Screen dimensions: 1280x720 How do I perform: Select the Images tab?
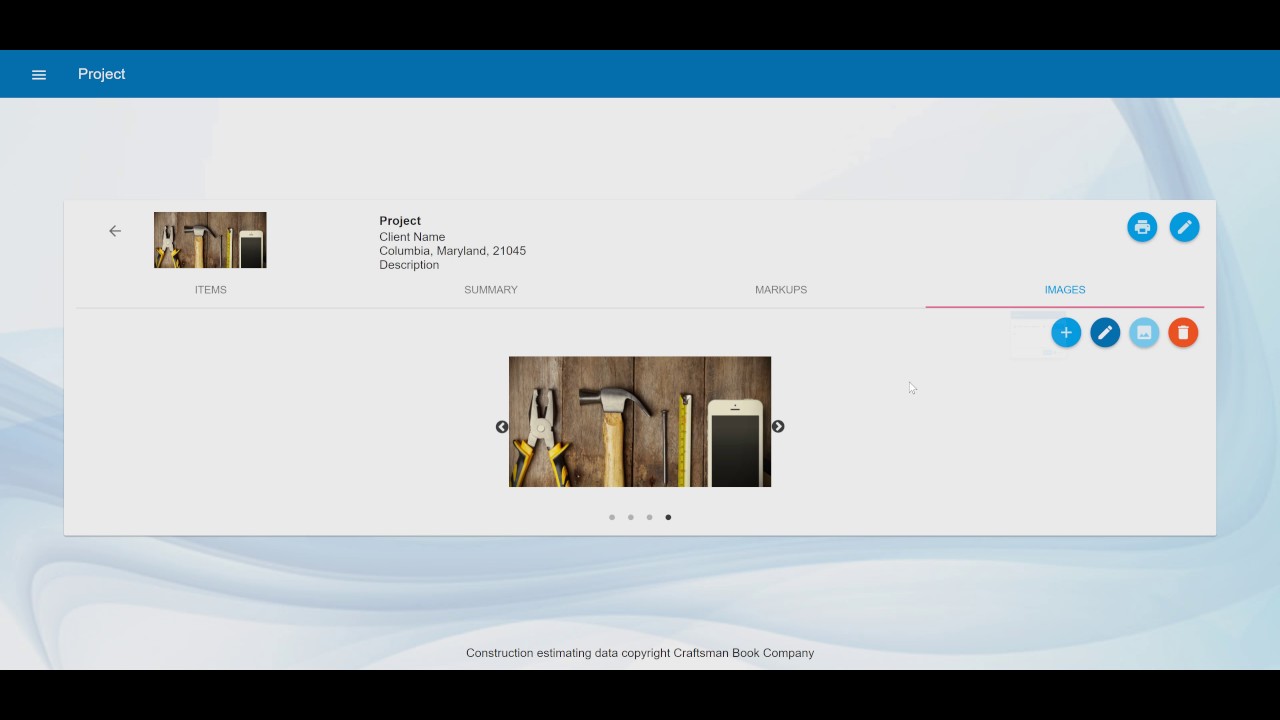coord(1065,290)
